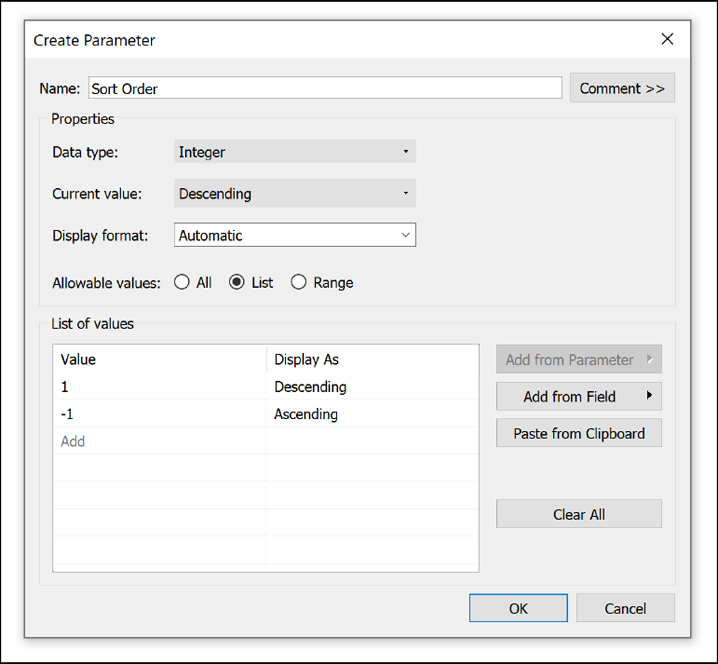Click the Descending display-as cell in list
This screenshot has width=718, height=664.
(372, 386)
